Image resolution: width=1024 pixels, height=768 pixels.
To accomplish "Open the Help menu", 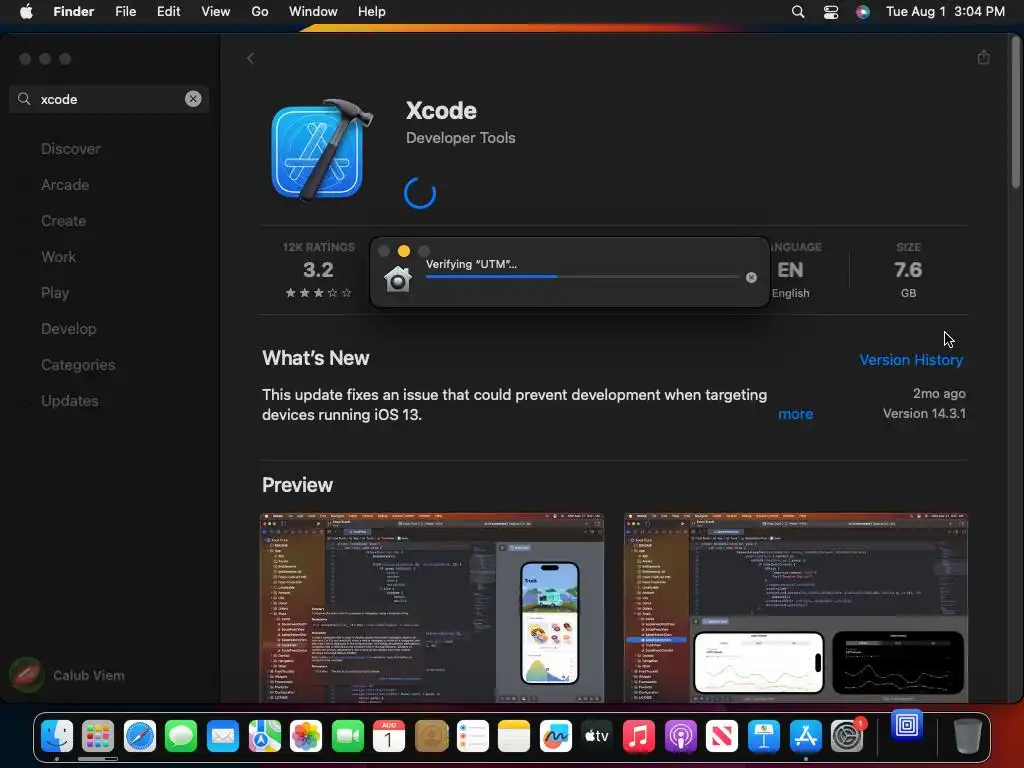I will (x=372, y=12).
